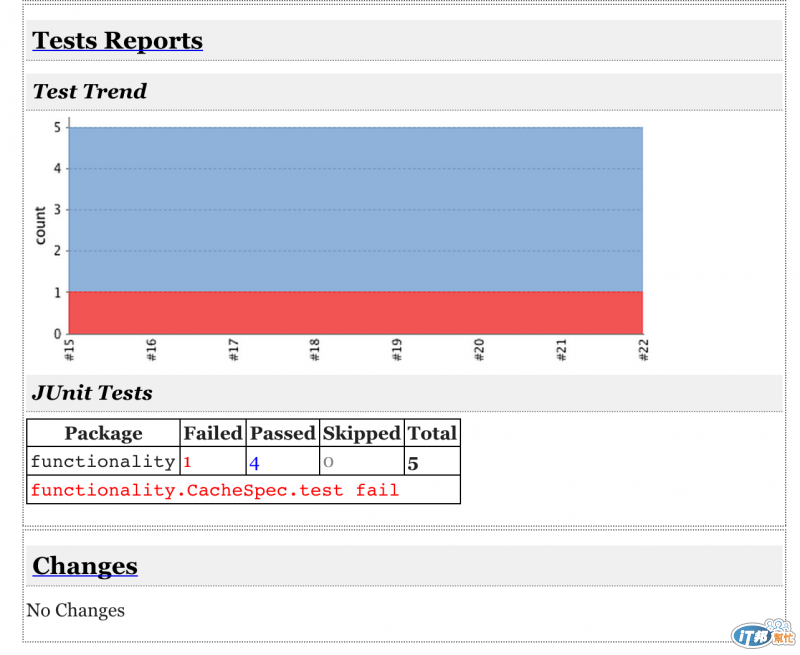The height and width of the screenshot is (655, 800).
Task: Click the Package column header
Action: pos(104,433)
